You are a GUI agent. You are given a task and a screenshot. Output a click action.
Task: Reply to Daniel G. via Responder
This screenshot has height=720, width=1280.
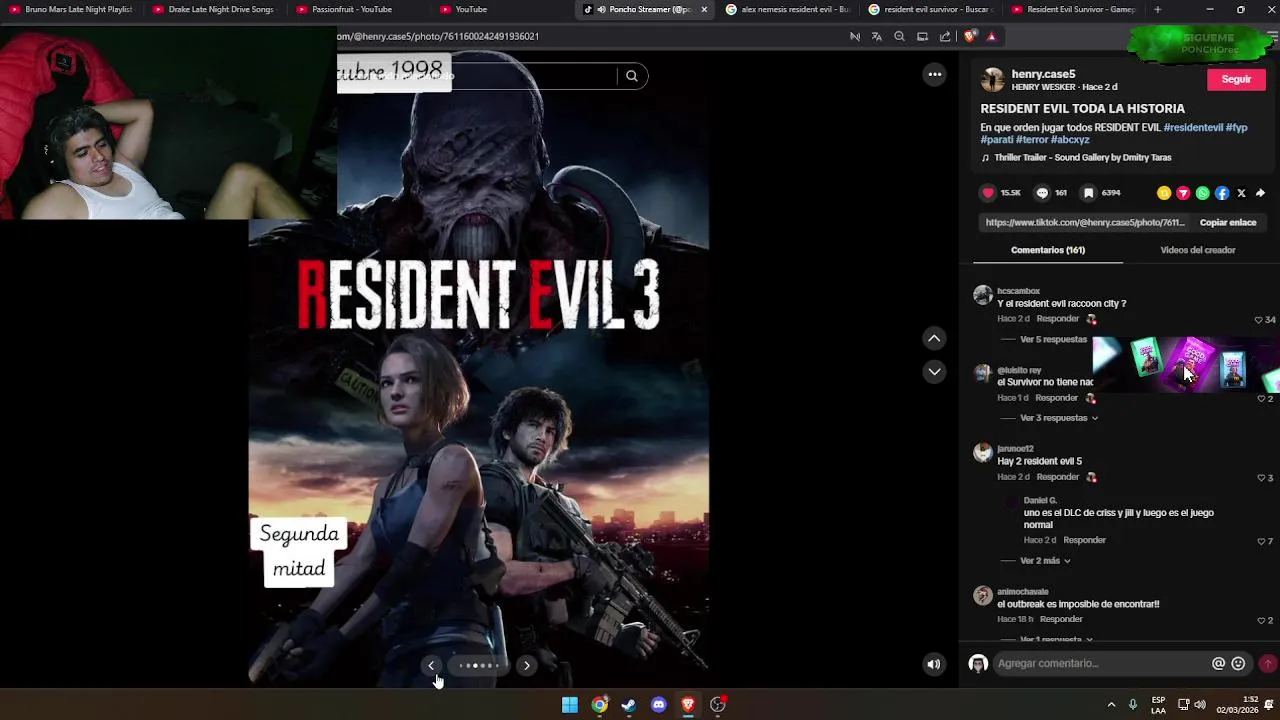click(1084, 540)
